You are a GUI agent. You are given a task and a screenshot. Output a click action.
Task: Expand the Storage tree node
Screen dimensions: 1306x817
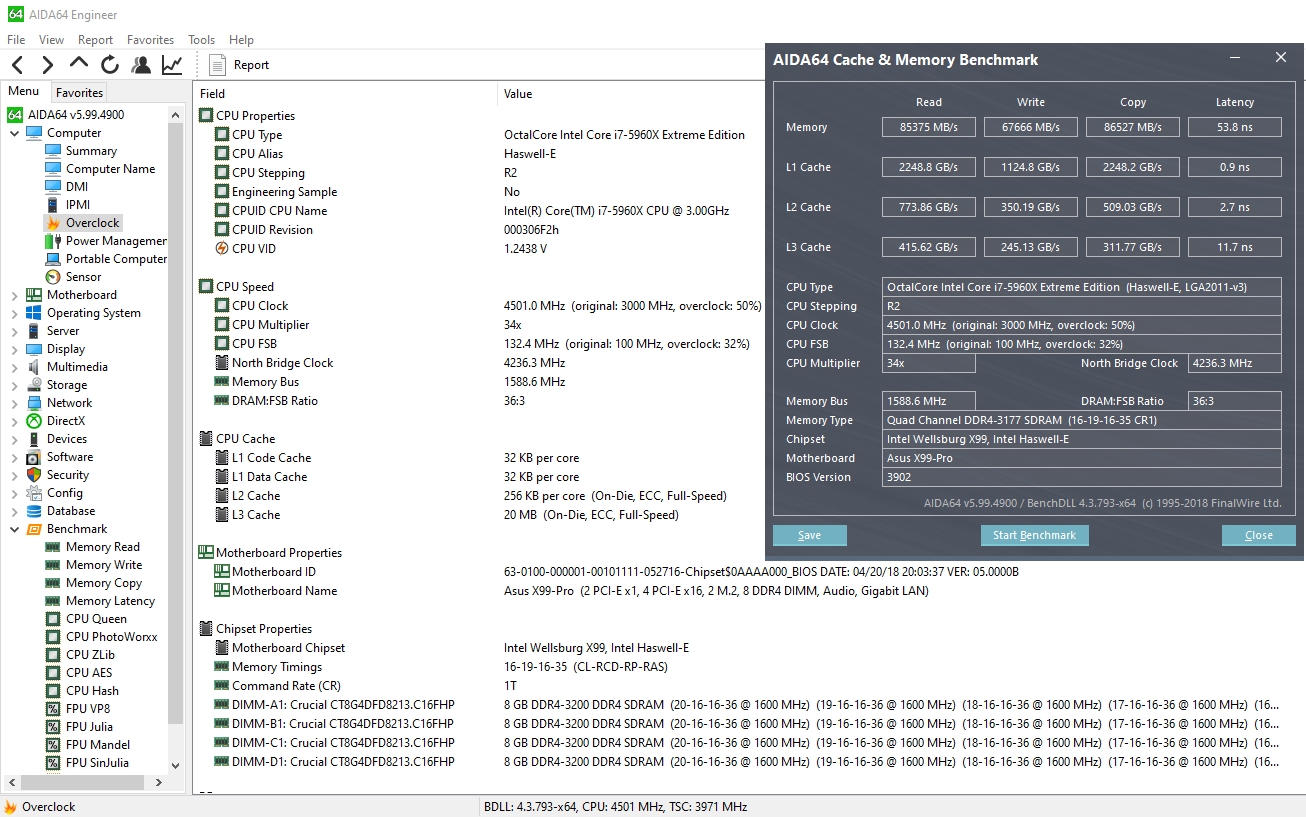(15, 385)
